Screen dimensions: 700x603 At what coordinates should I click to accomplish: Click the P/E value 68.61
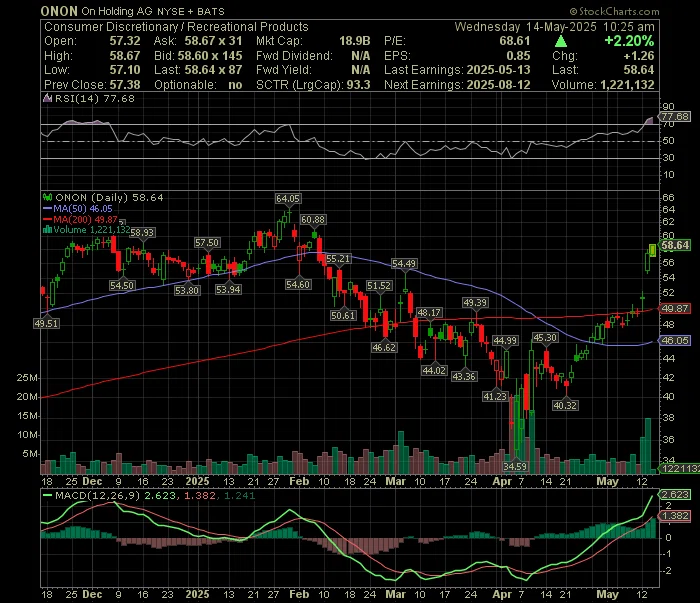click(515, 41)
